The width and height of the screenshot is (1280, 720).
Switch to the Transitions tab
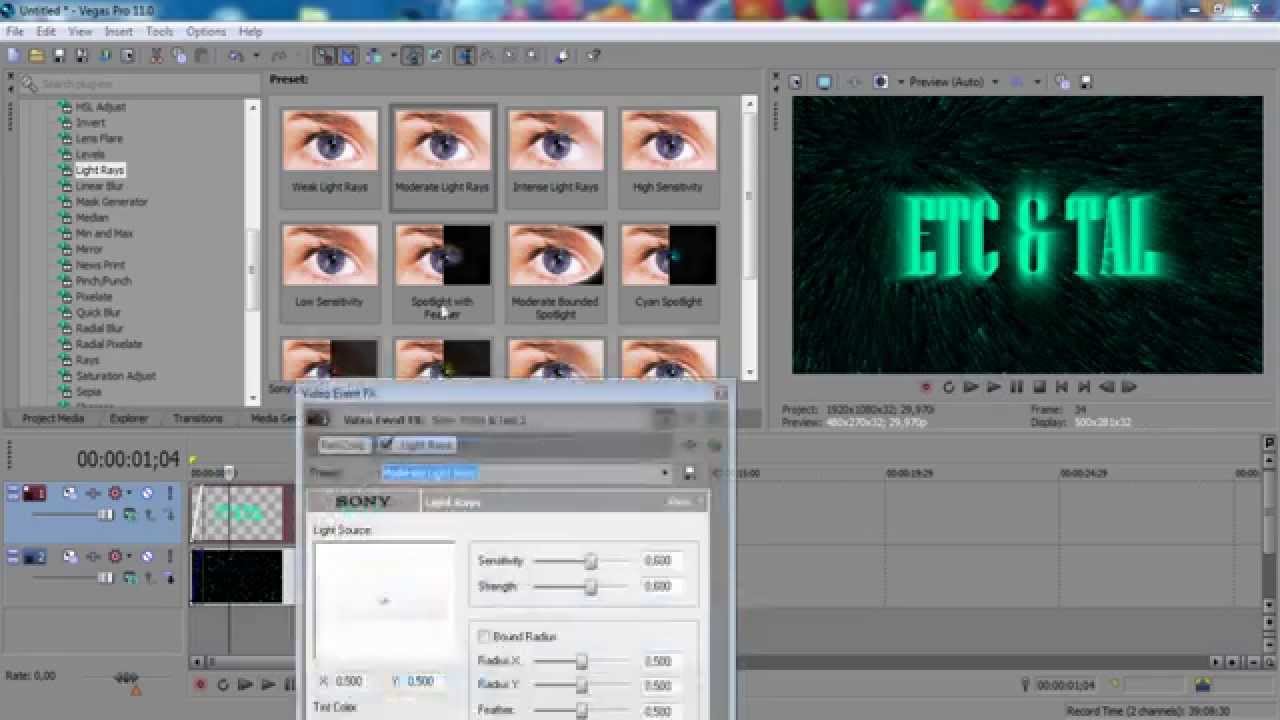(198, 418)
